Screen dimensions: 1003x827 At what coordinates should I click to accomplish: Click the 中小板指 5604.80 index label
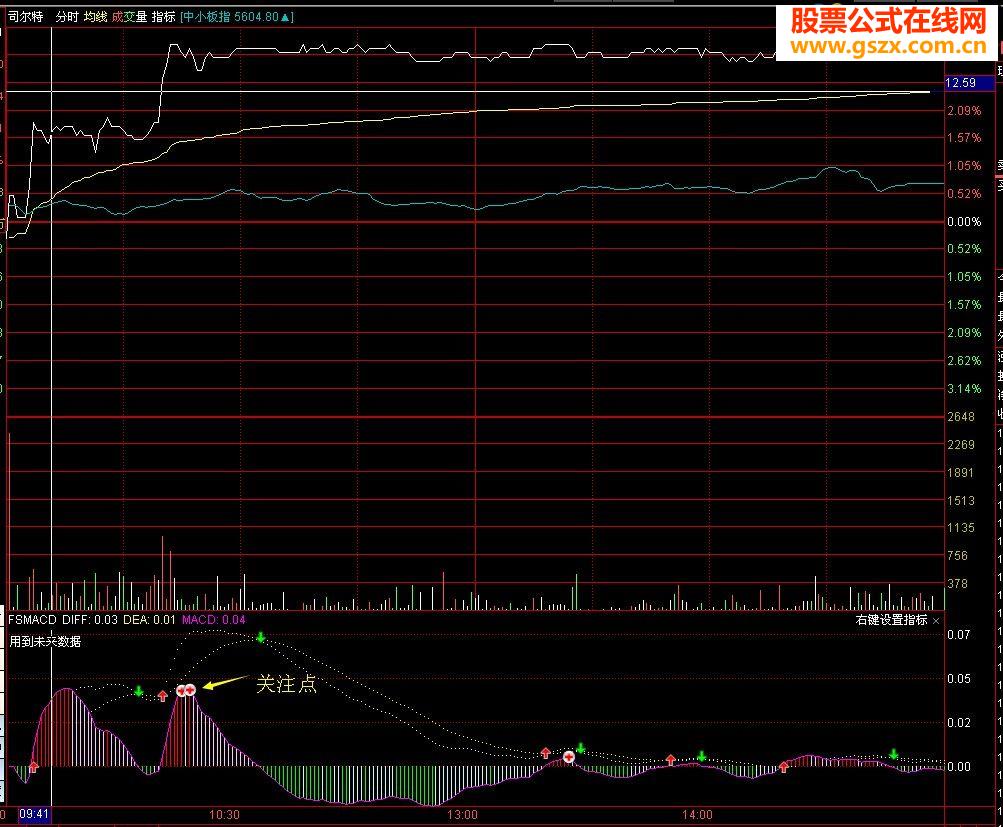(x=237, y=17)
